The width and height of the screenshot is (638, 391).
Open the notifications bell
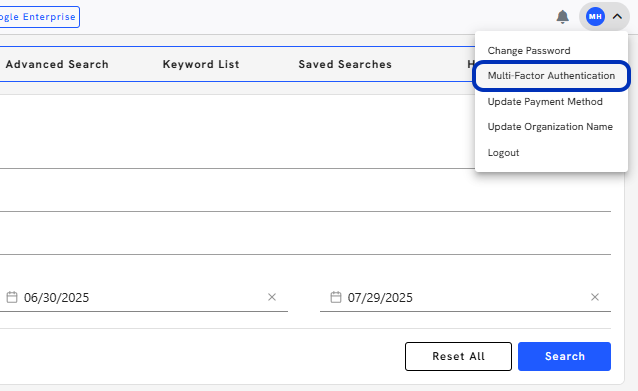click(x=562, y=17)
